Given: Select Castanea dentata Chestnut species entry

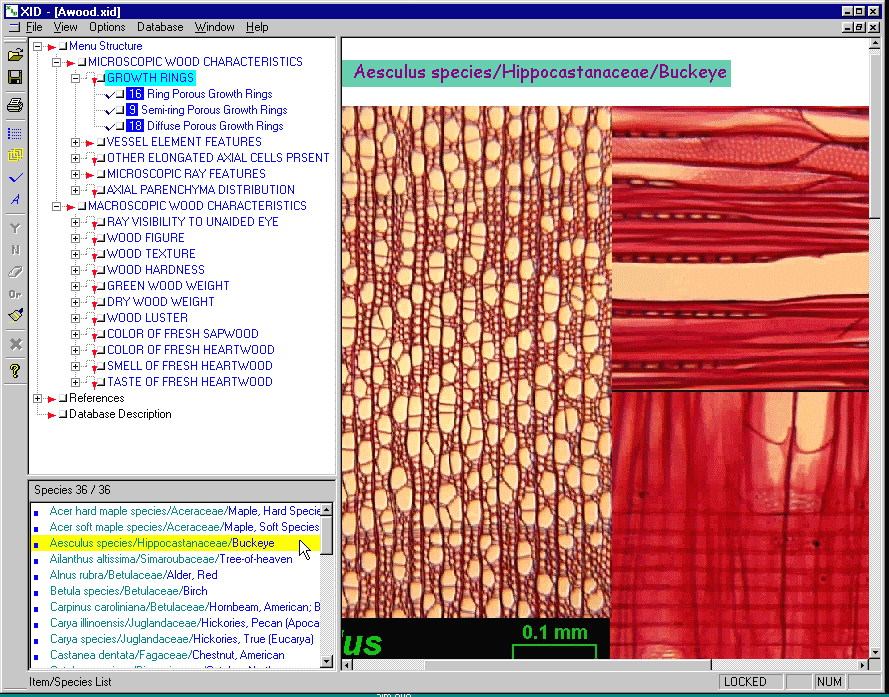Looking at the screenshot, I should (166, 655).
